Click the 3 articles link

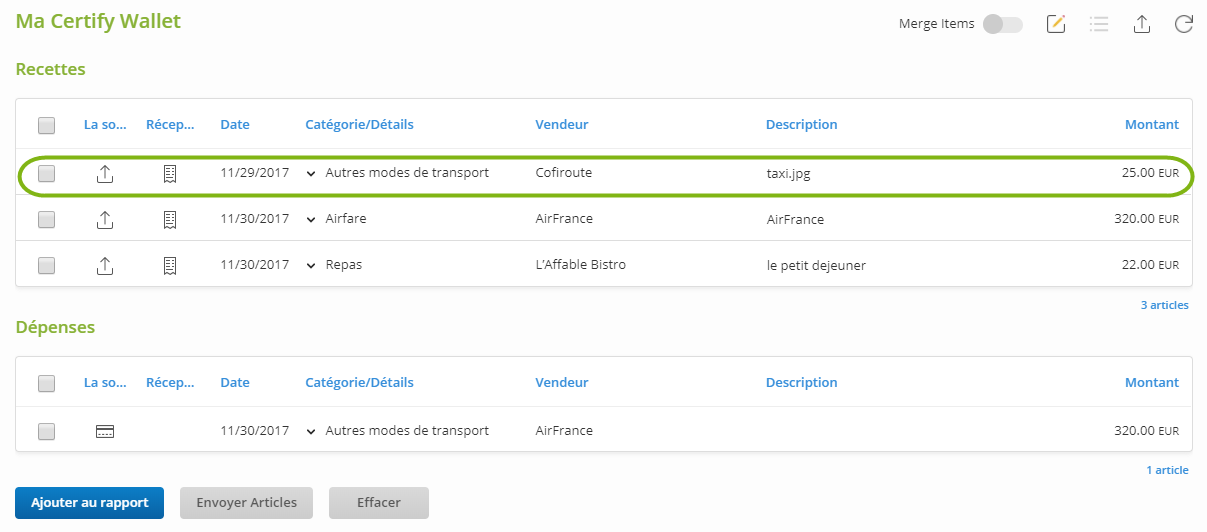(x=1164, y=305)
